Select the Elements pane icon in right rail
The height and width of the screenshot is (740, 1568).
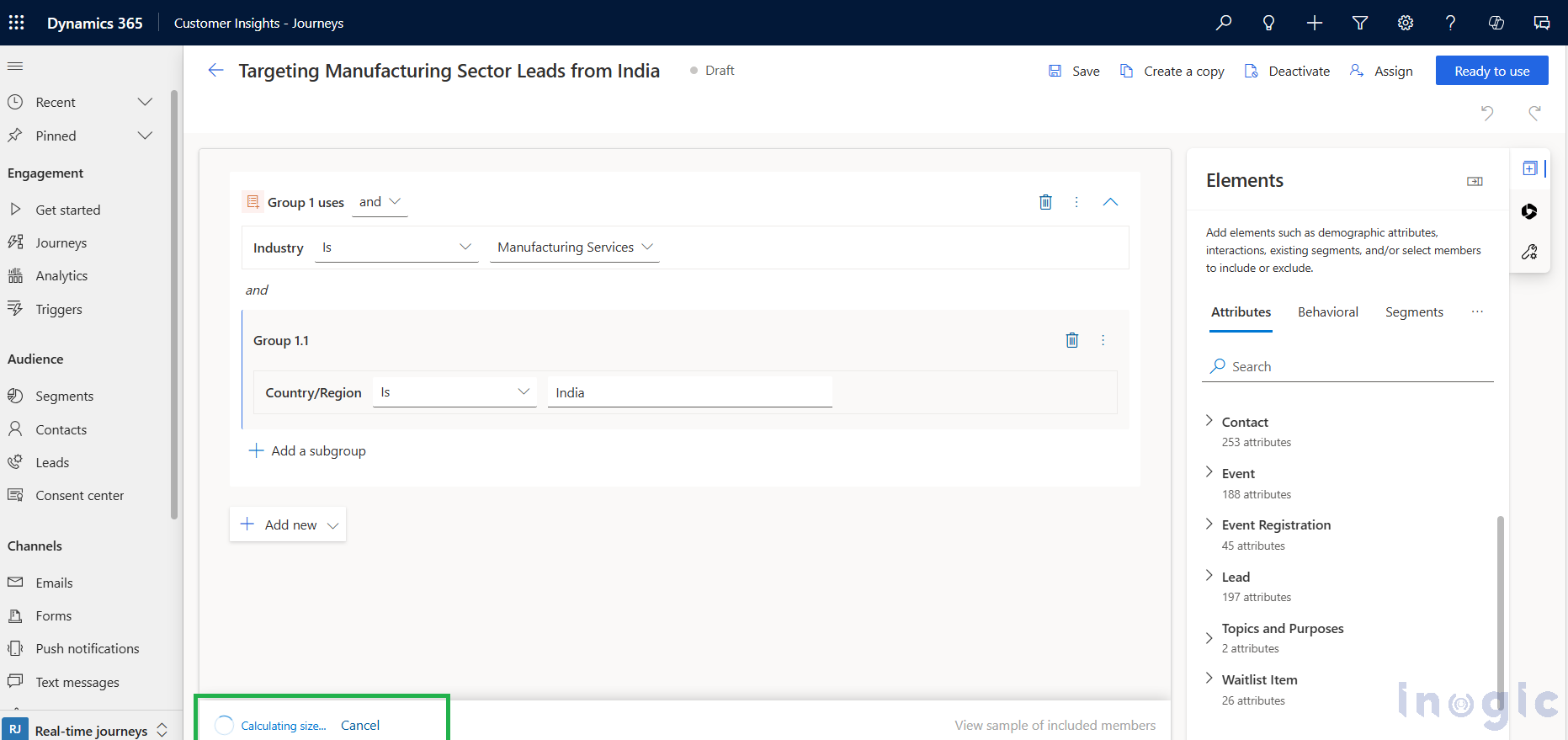[x=1530, y=168]
